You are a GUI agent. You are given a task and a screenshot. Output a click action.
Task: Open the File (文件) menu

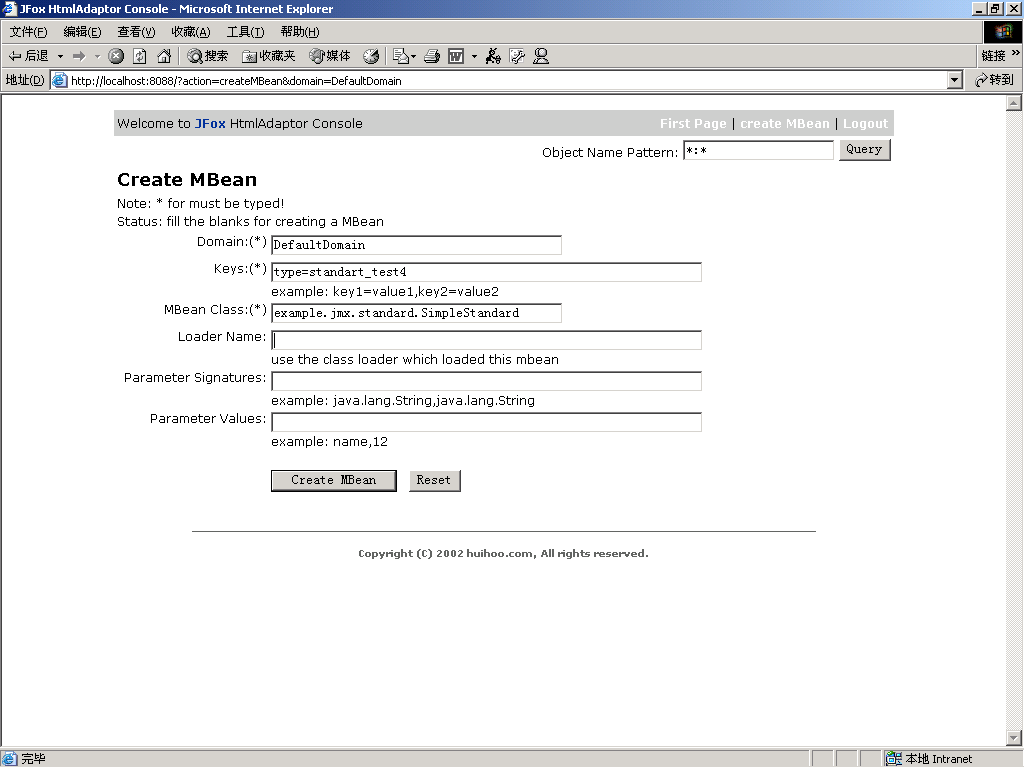click(x=28, y=32)
